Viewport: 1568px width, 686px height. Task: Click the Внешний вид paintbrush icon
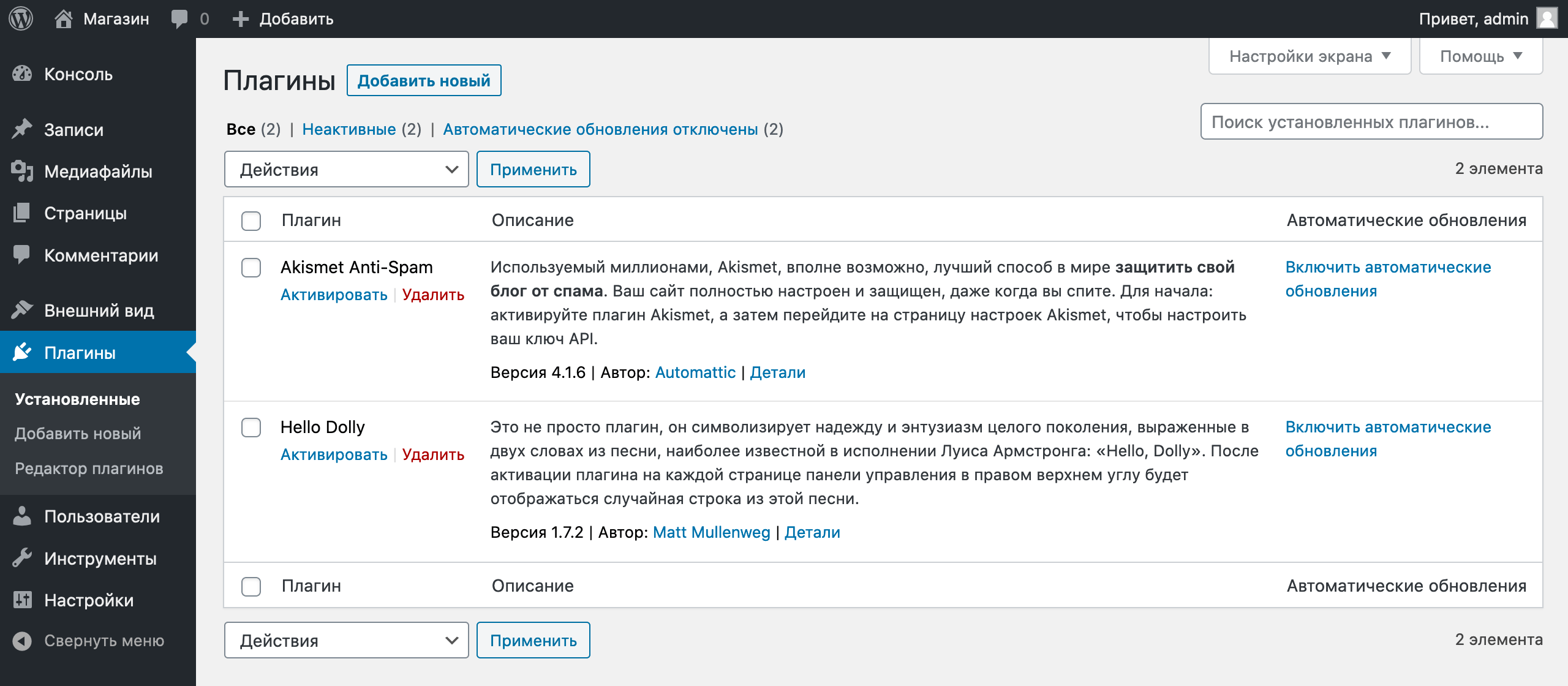pos(22,311)
